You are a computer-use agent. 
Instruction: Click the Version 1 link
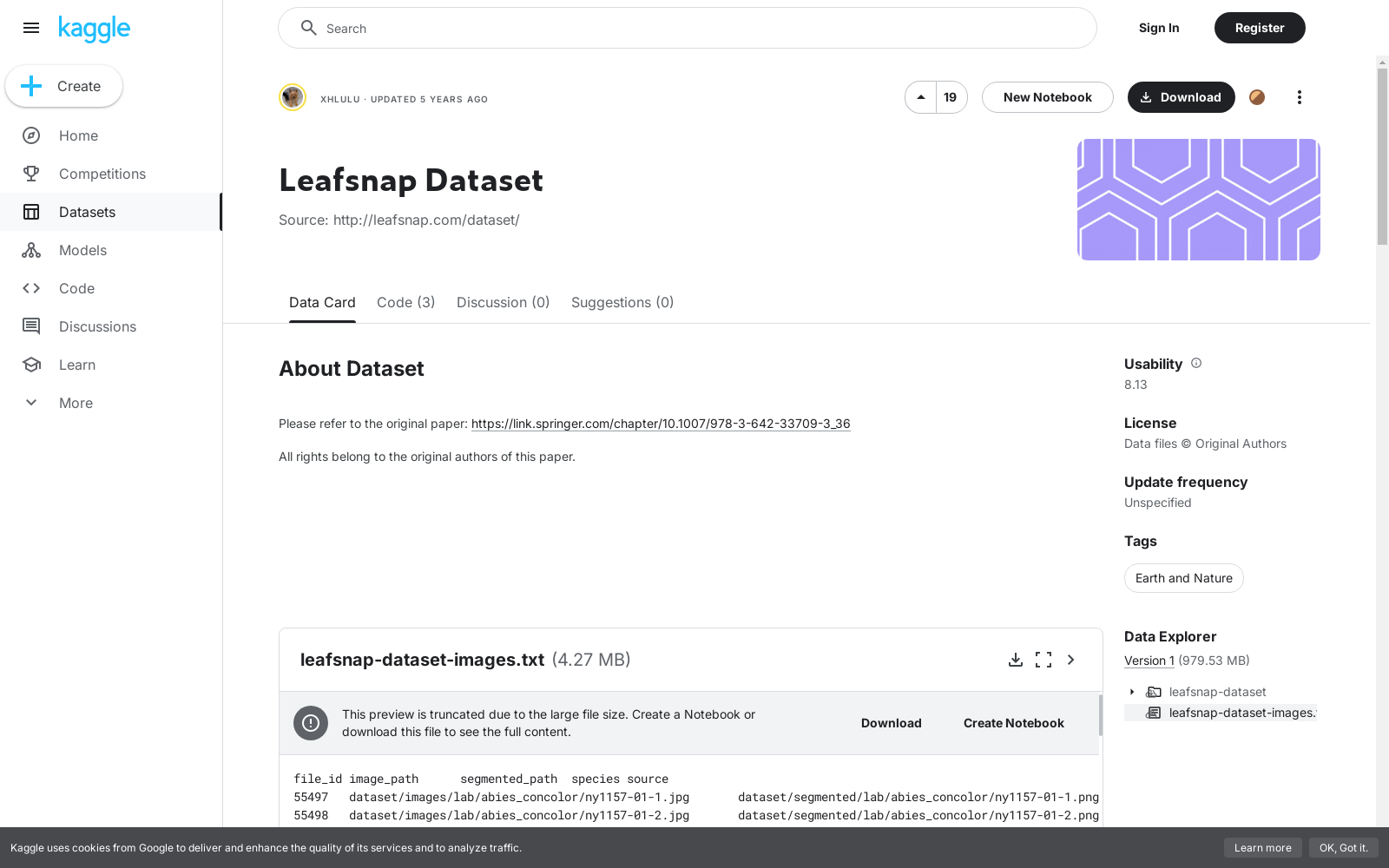(x=1149, y=661)
